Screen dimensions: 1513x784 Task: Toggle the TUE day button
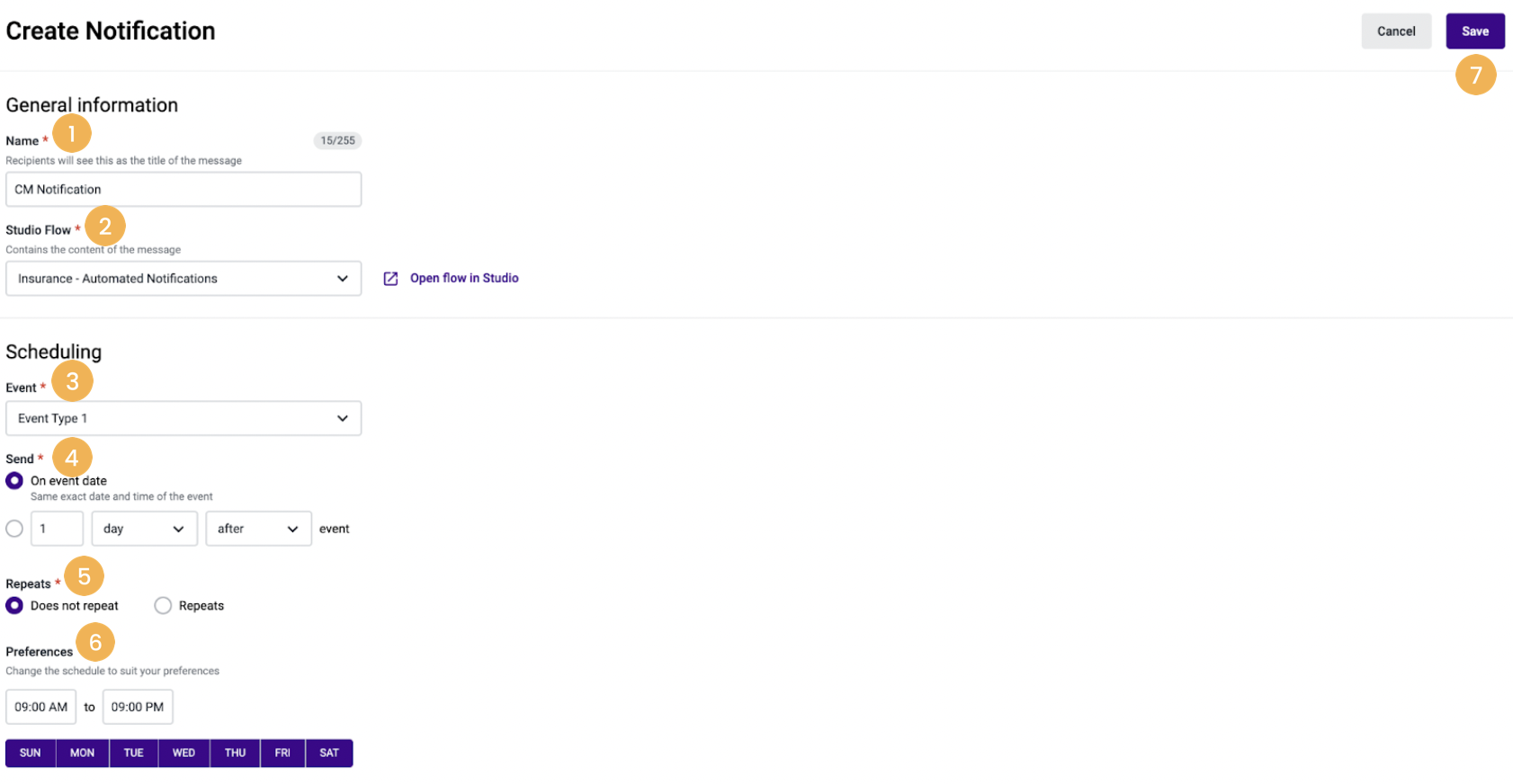coord(134,753)
